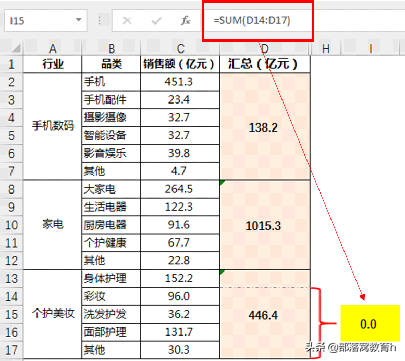Select column I header
The width and height of the screenshot is (405, 361).
pos(371,49)
